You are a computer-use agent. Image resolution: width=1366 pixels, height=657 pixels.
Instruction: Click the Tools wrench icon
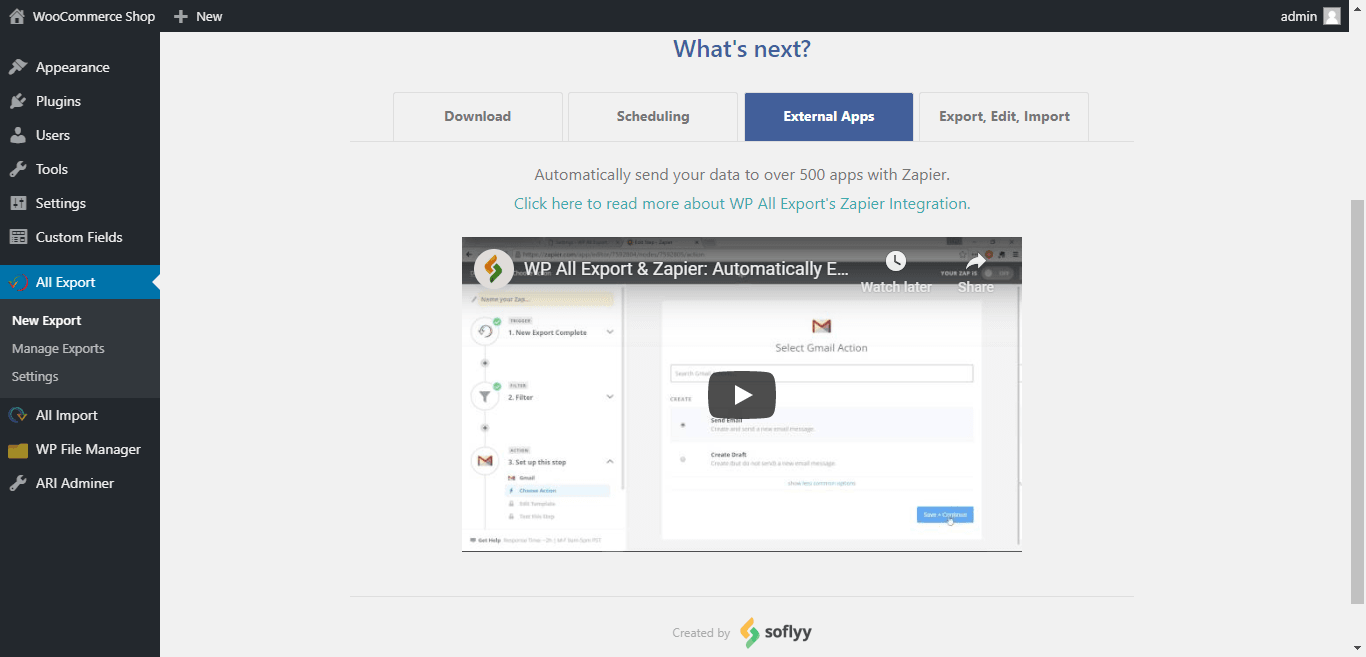(18, 169)
